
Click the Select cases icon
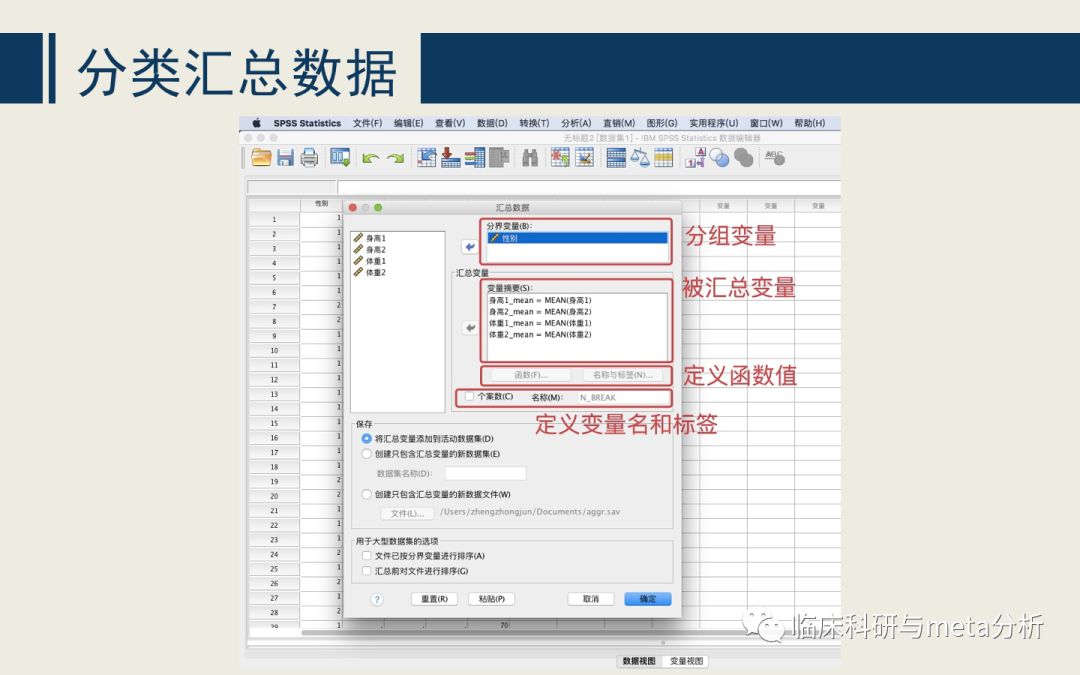pyautogui.click(x=664, y=158)
